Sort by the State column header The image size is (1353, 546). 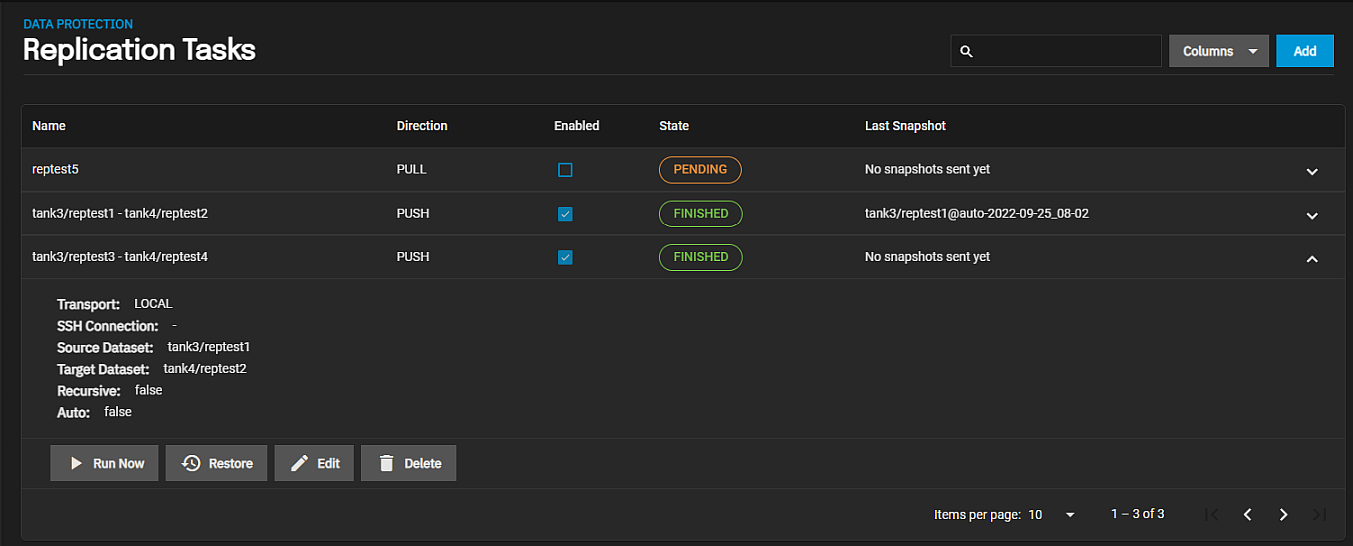click(x=674, y=126)
